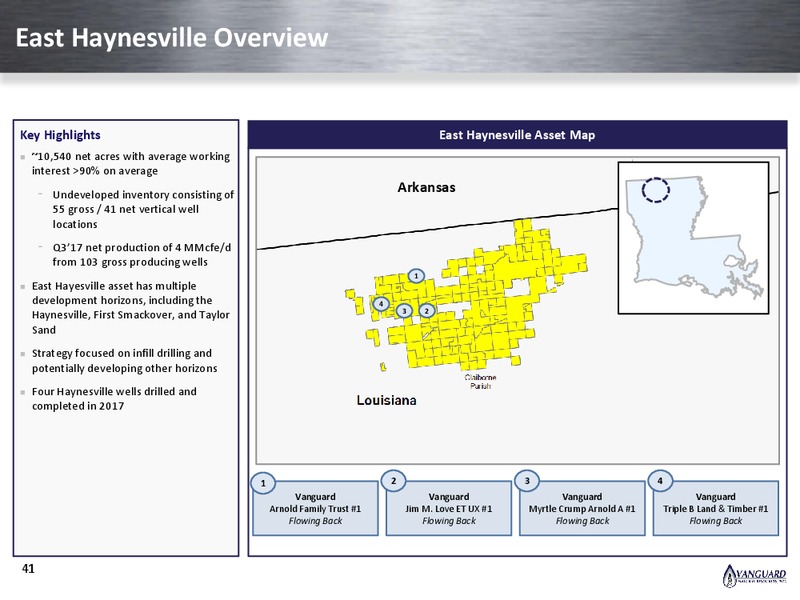Image resolution: width=800 pixels, height=600 pixels.
Task: Click the Key Highlights heading
Action: pos(60,135)
